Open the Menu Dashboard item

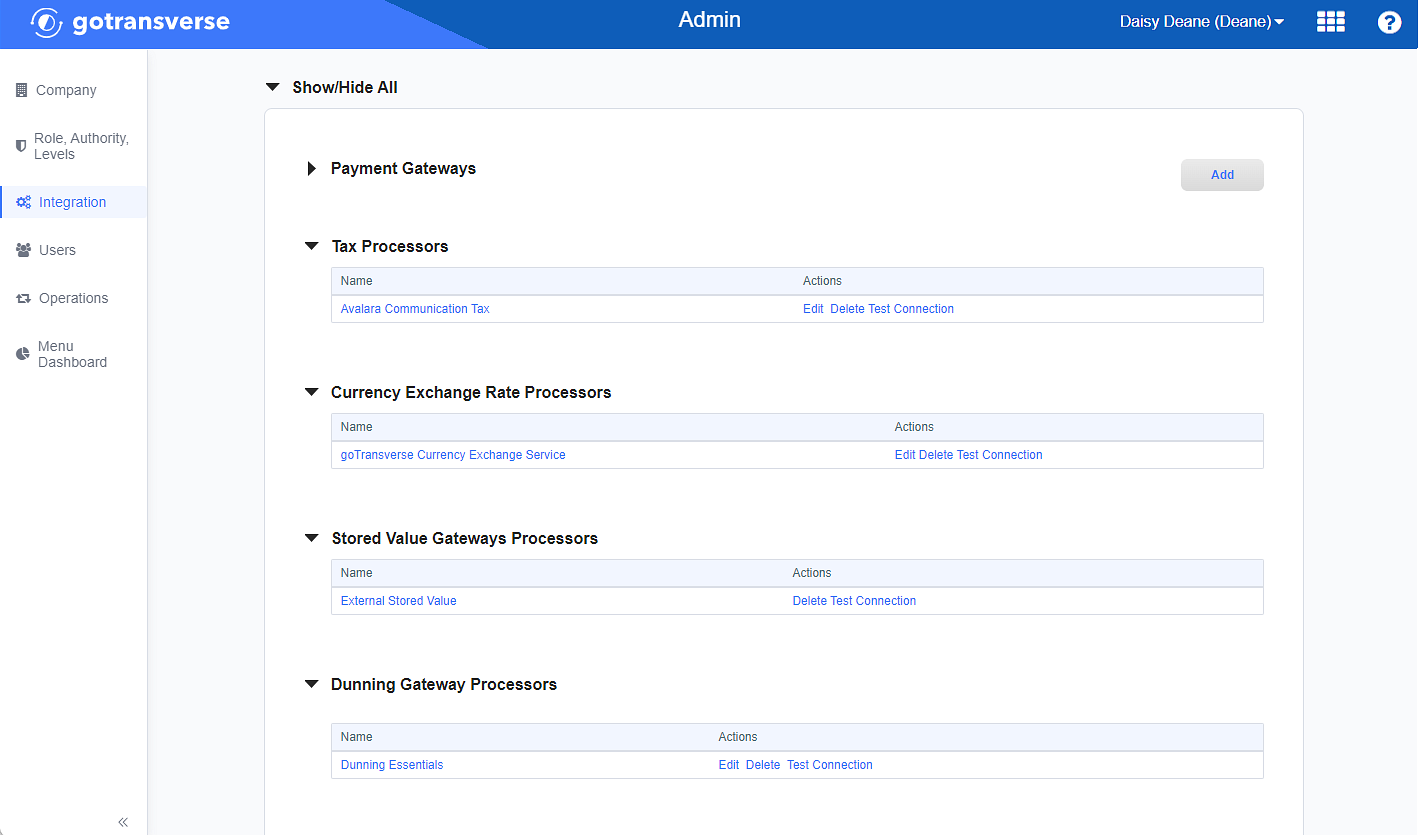[72, 354]
